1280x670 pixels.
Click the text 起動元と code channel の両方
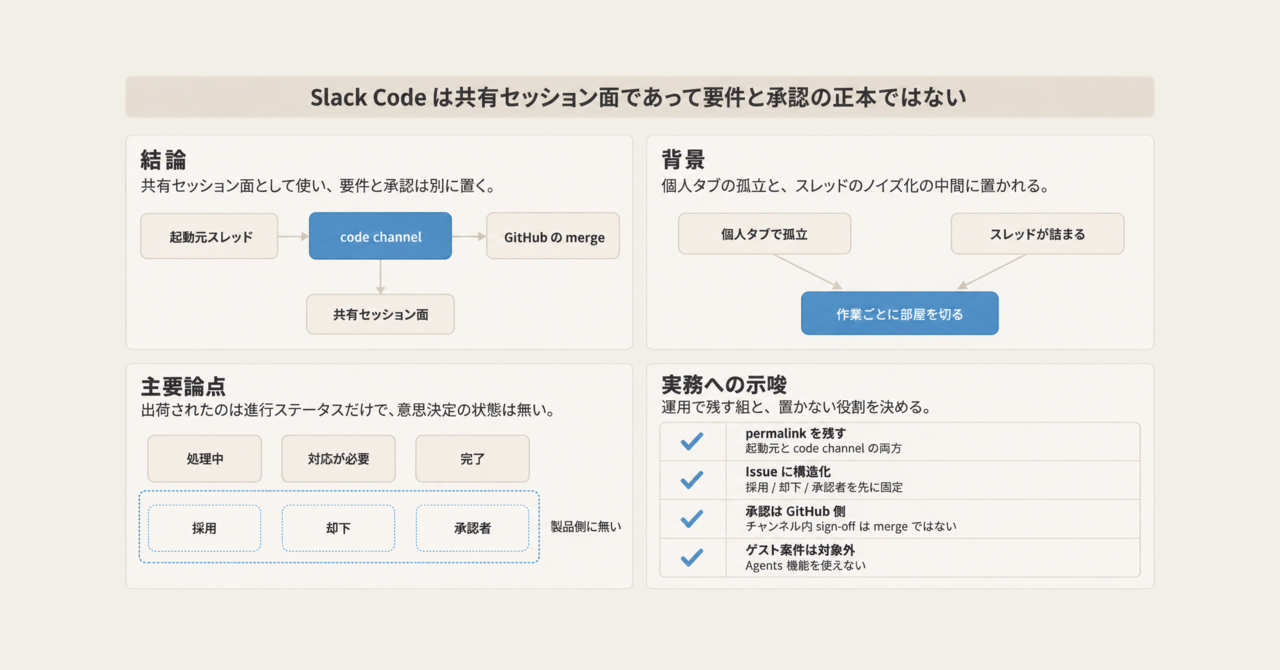click(x=823, y=449)
